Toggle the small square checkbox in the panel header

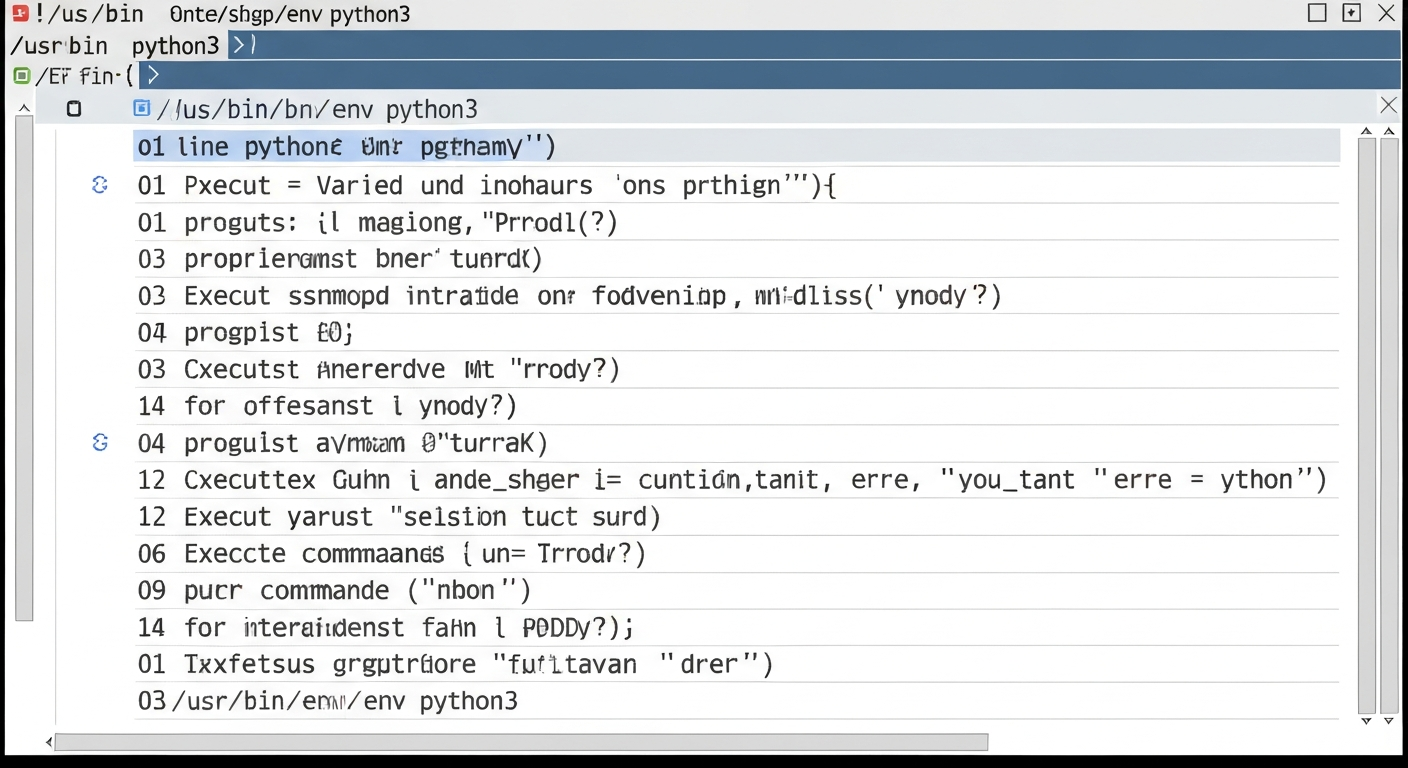pyautogui.click(x=74, y=109)
